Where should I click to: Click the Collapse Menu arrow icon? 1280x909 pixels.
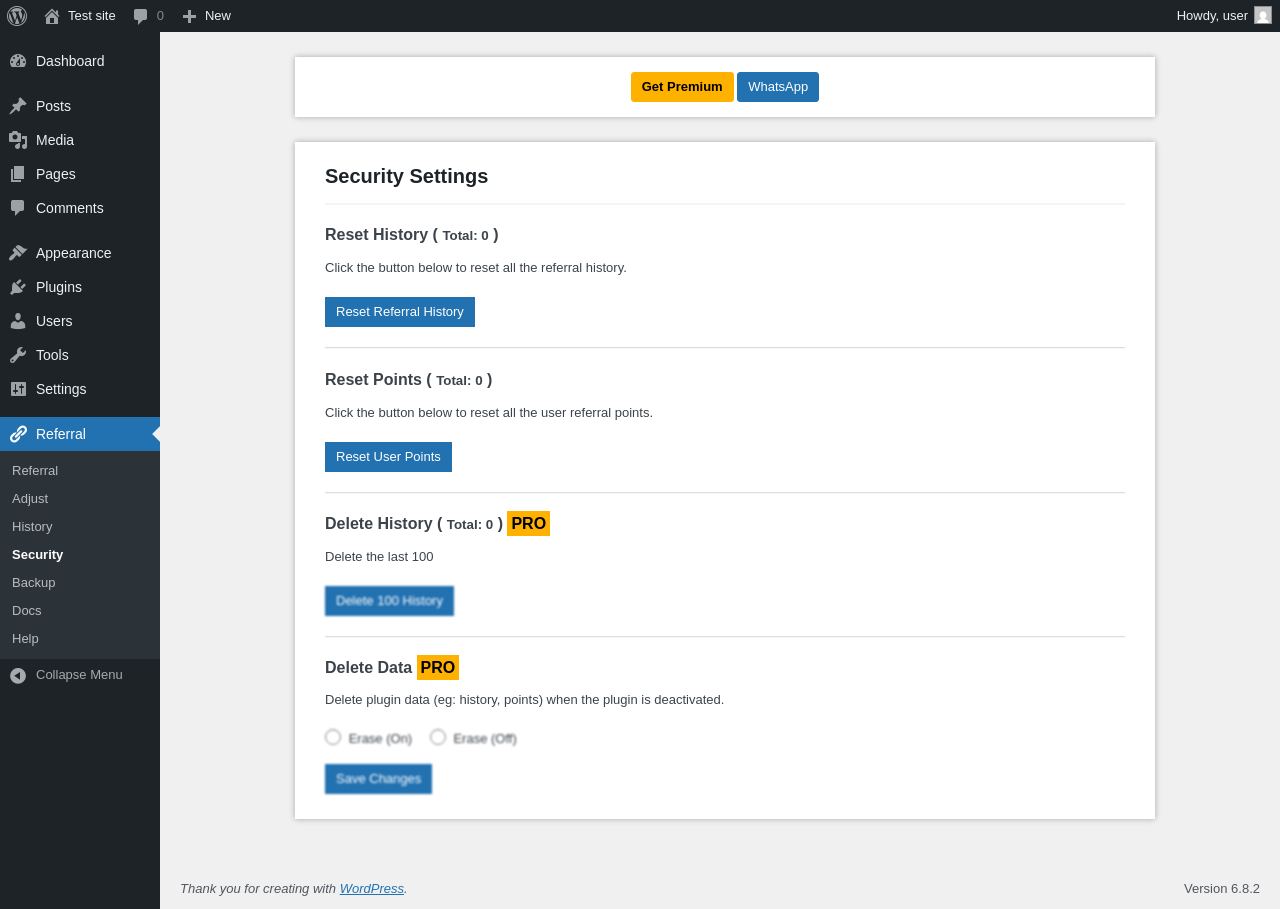pyautogui.click(x=18, y=675)
